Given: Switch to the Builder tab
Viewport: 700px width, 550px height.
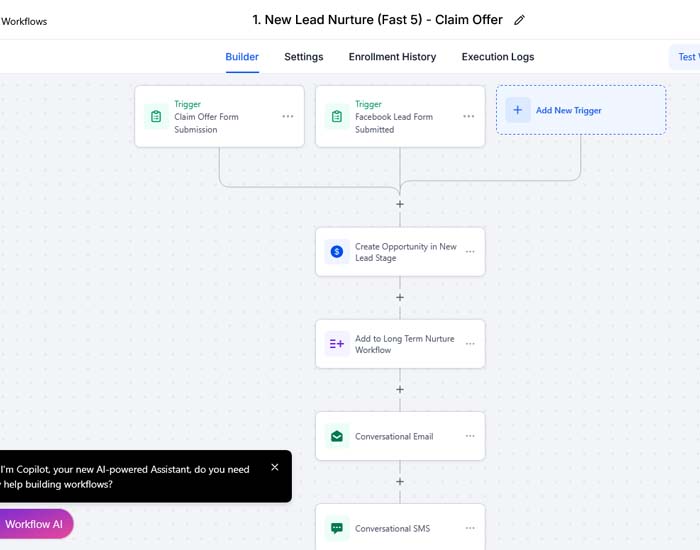Looking at the screenshot, I should tap(242, 57).
